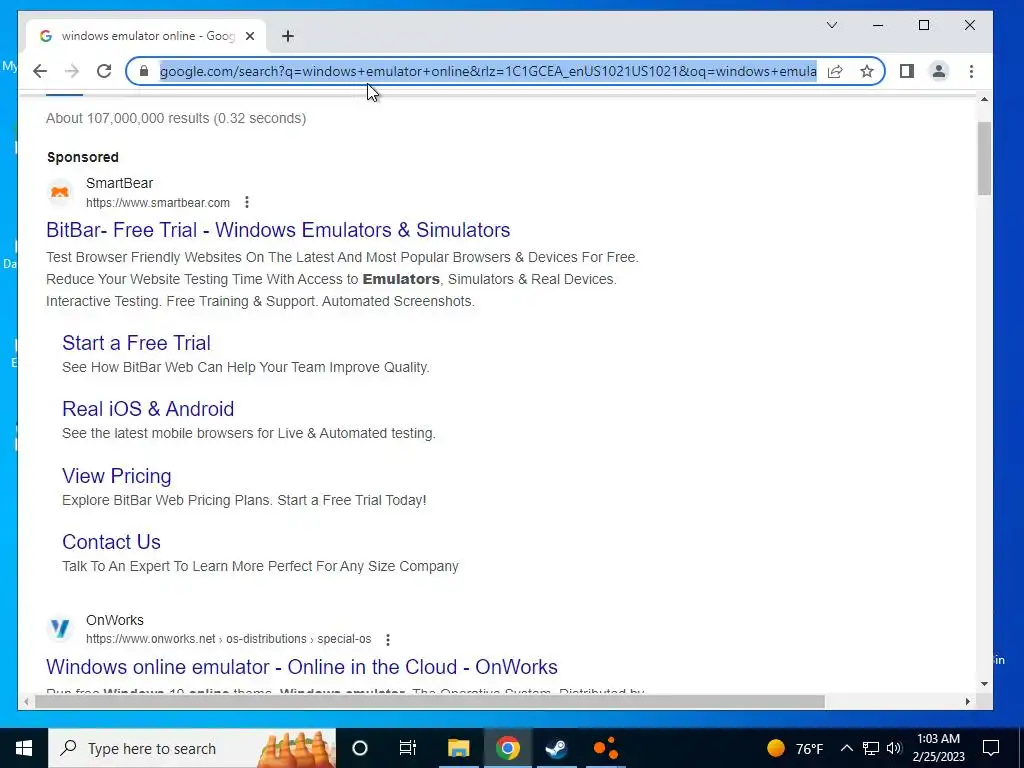The width and height of the screenshot is (1024, 768).
Task: Open Steam from taskbar
Action: [x=556, y=748]
